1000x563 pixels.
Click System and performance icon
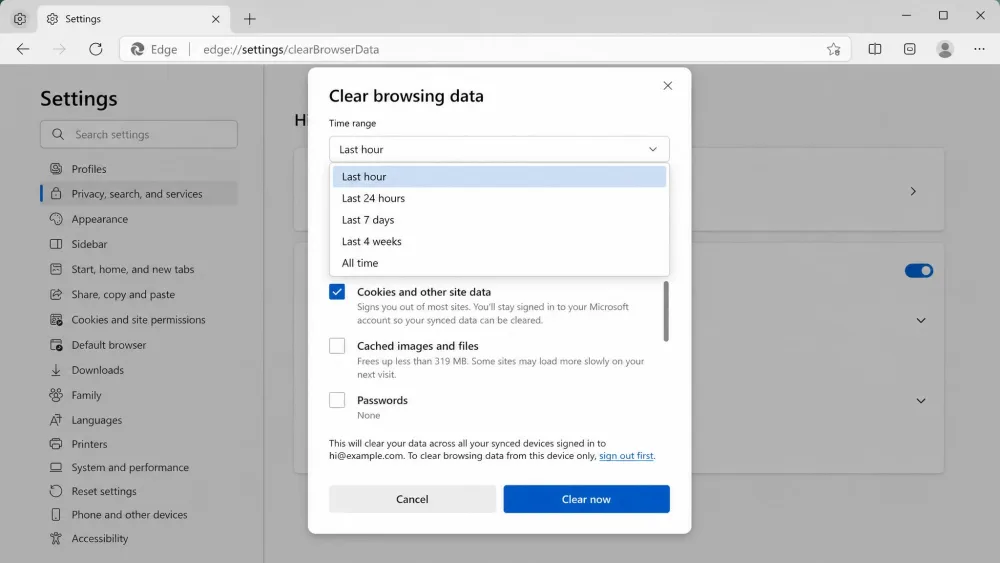tap(56, 467)
